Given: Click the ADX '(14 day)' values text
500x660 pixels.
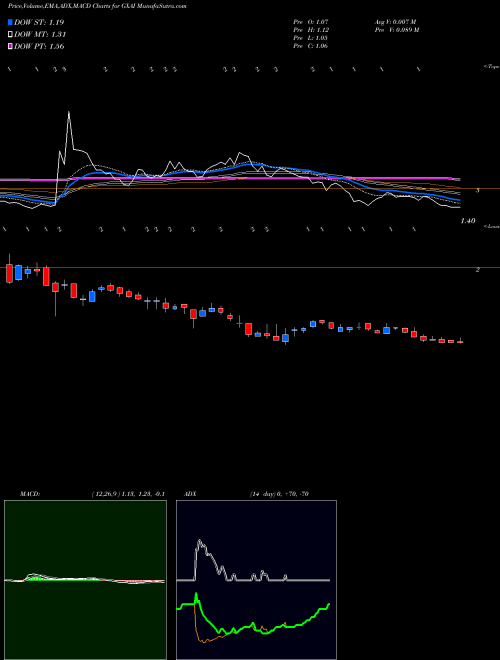Looking at the screenshot, I should click(x=279, y=494).
